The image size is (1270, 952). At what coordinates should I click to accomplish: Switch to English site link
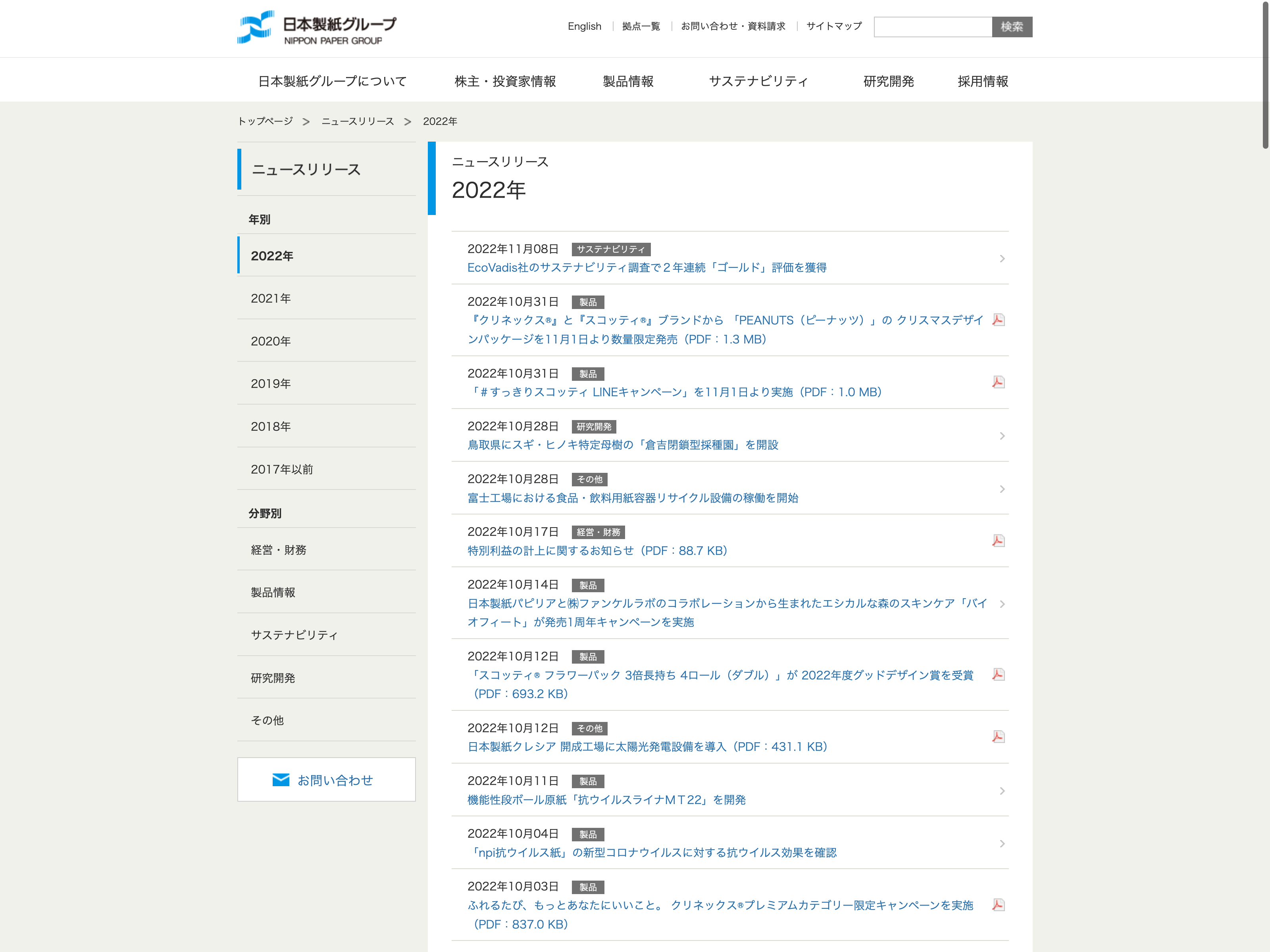(584, 27)
